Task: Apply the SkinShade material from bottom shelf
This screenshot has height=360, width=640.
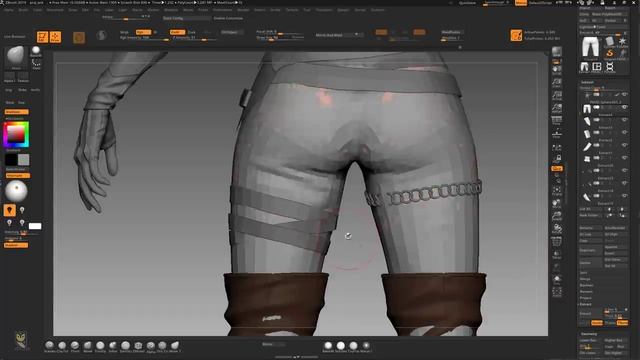Action: 341,346
